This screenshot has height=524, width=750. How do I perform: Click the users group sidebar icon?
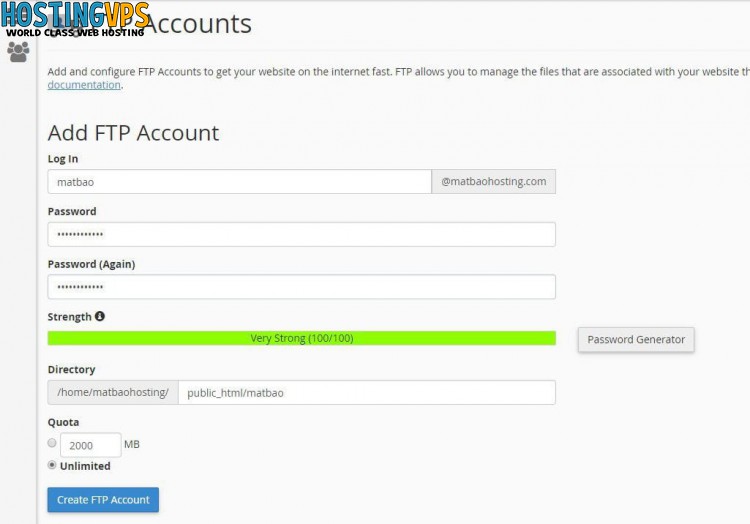click(x=18, y=52)
